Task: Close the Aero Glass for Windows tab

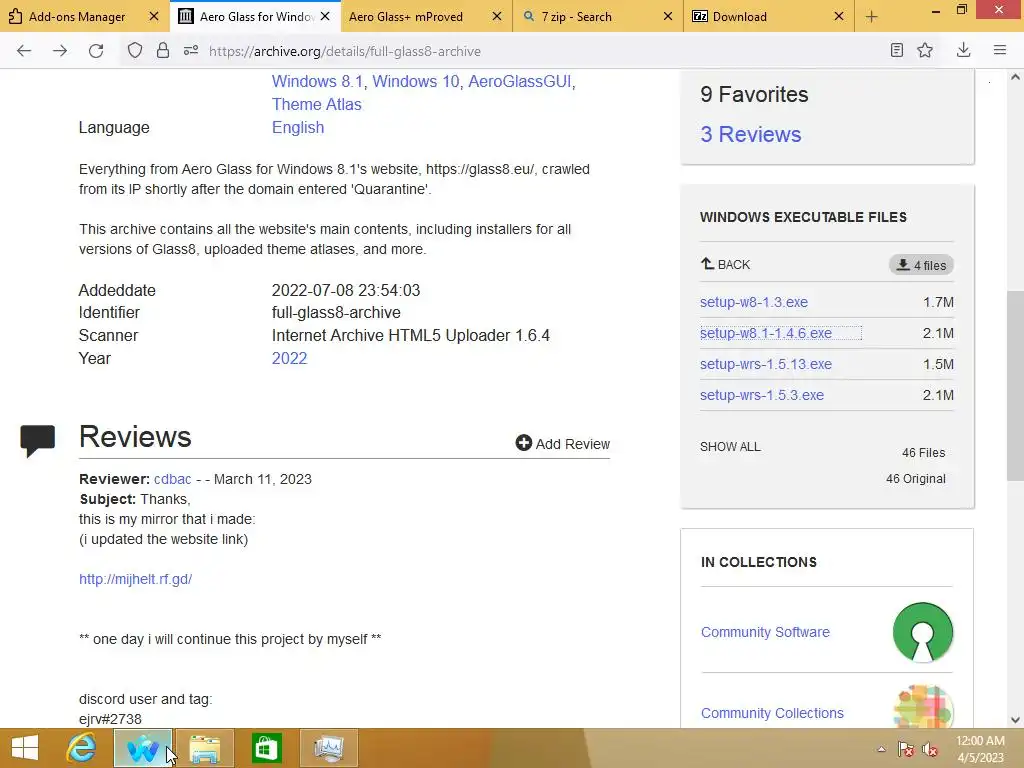Action: pos(325,16)
